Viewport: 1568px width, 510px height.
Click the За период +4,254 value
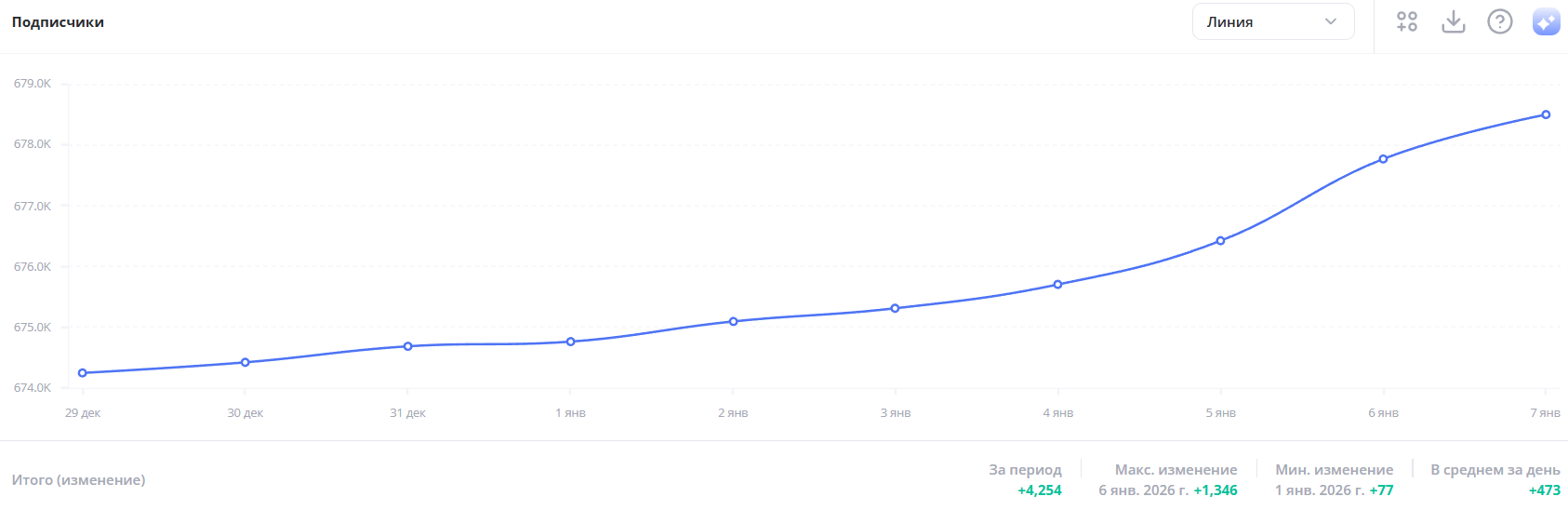pos(1039,490)
